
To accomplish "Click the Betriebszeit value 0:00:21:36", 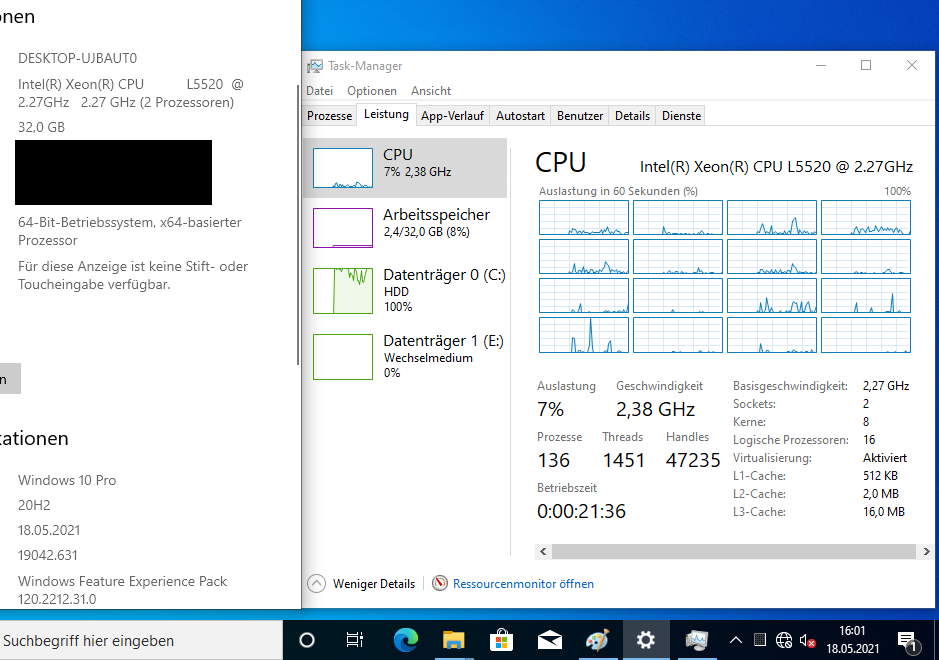I will point(581,511).
